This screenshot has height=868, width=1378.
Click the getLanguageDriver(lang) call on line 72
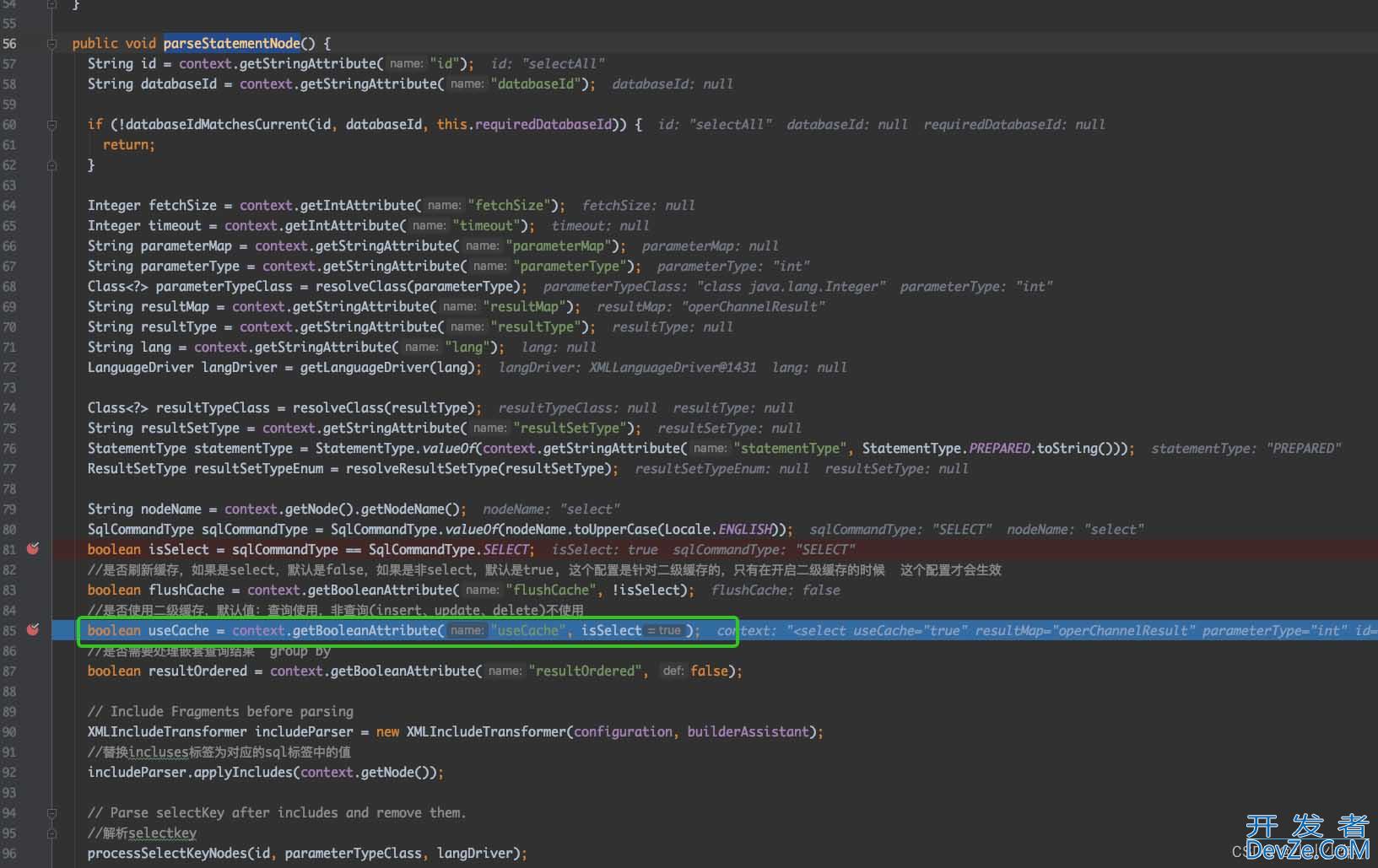tap(387, 367)
